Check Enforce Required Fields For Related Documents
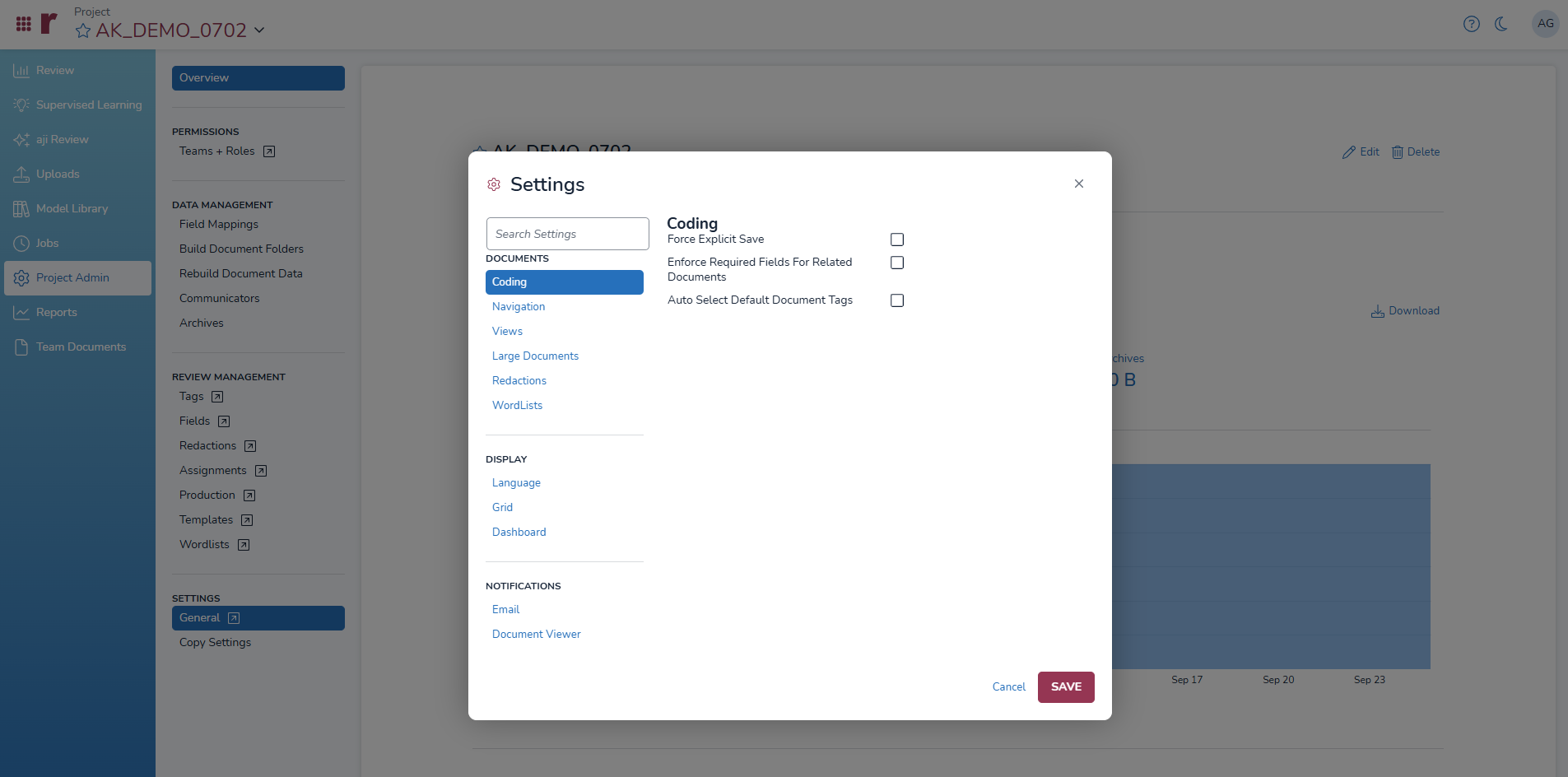The height and width of the screenshot is (777, 1568). pyautogui.click(x=897, y=263)
